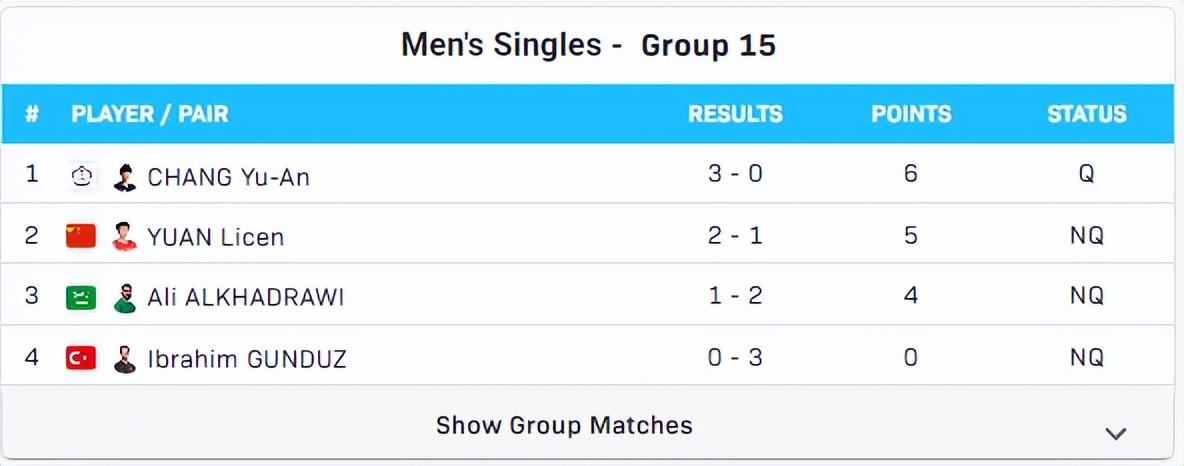Open YUAN Licen player name link
The image size is (1184, 466).
pos(215,237)
